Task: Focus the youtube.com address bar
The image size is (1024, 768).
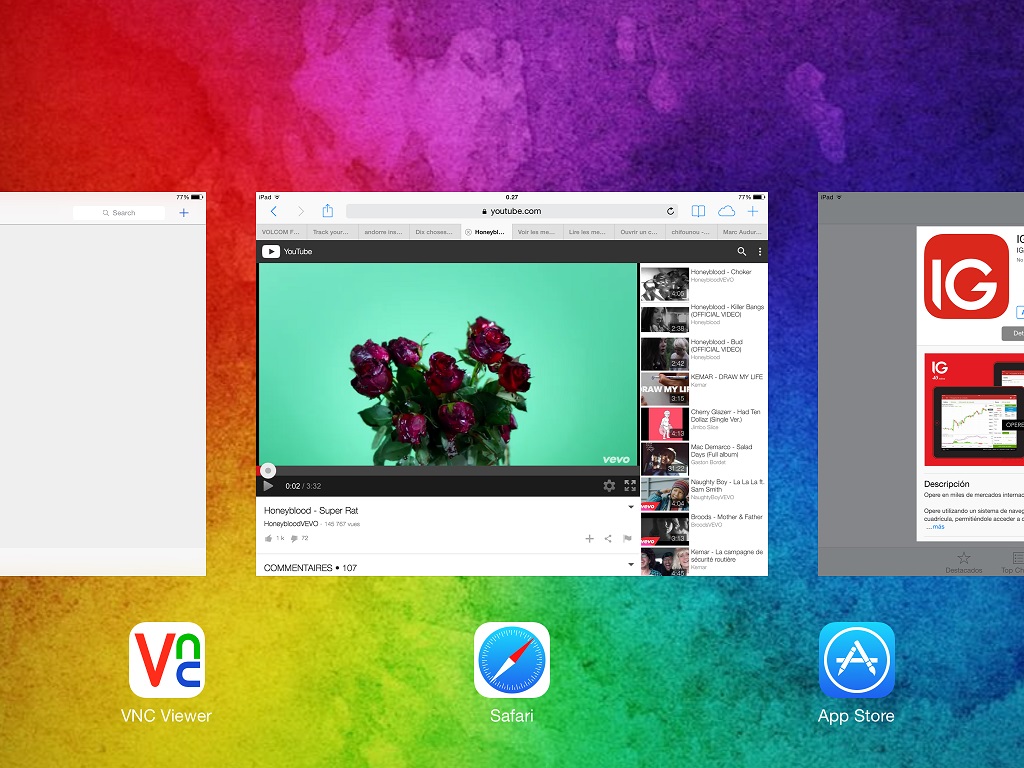Action: click(x=511, y=211)
